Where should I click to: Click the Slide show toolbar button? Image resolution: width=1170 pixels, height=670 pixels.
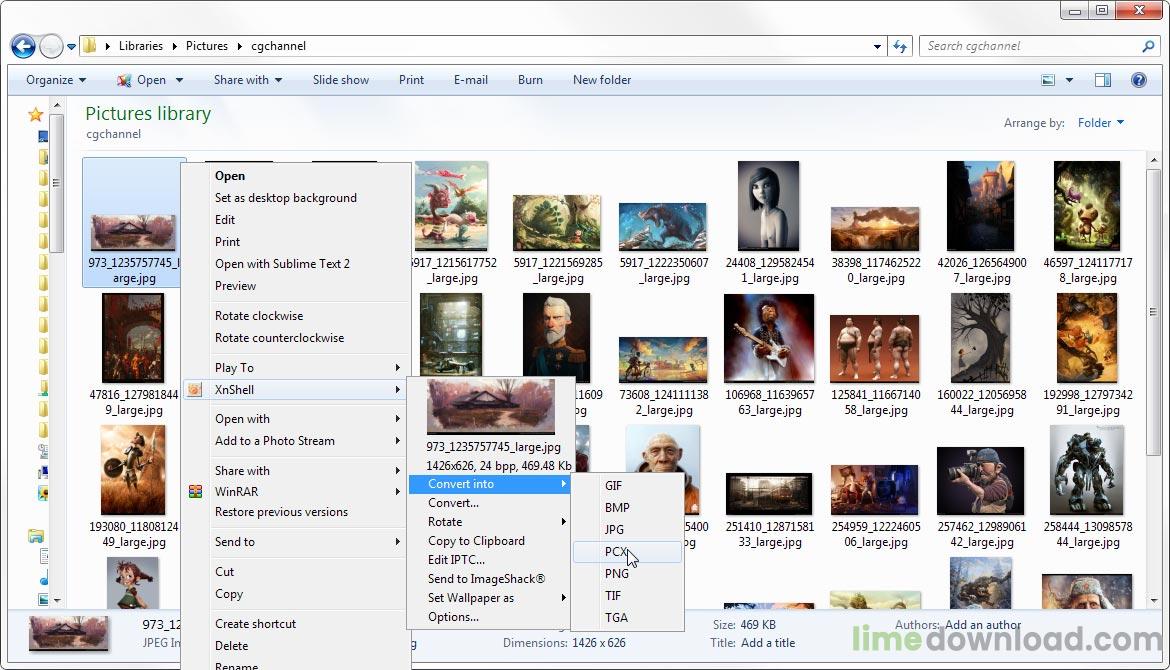[341, 80]
